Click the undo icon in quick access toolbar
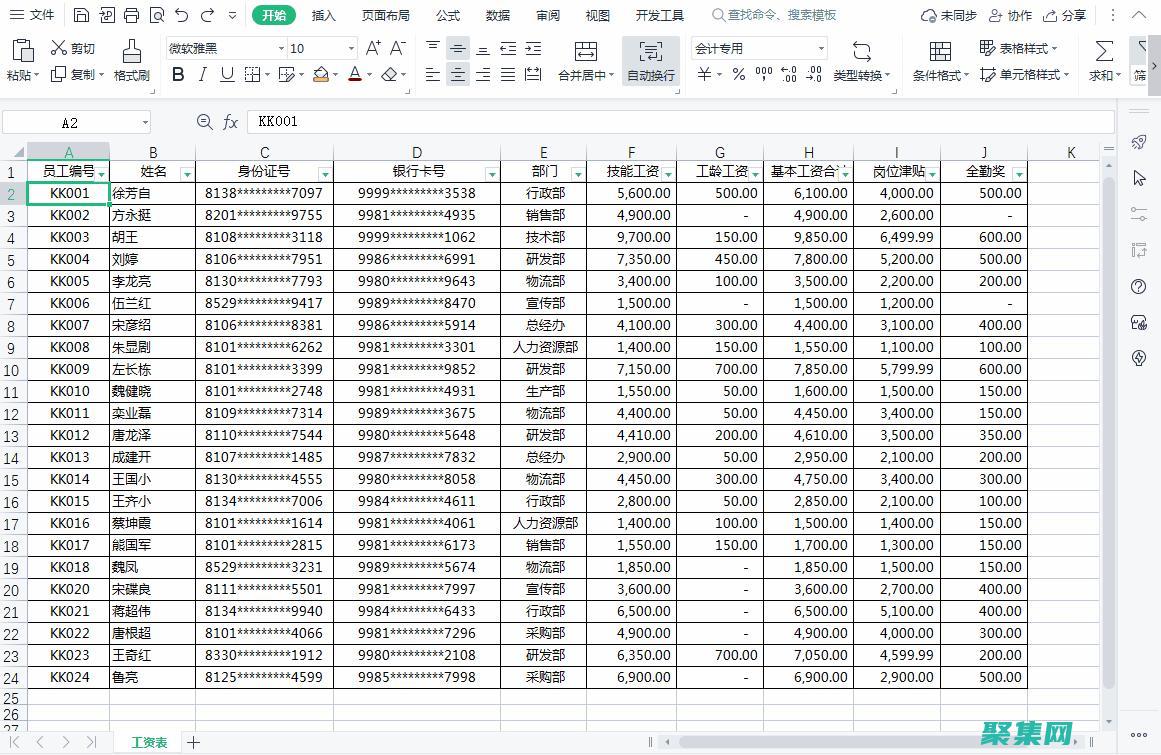1161x755 pixels. pyautogui.click(x=180, y=15)
